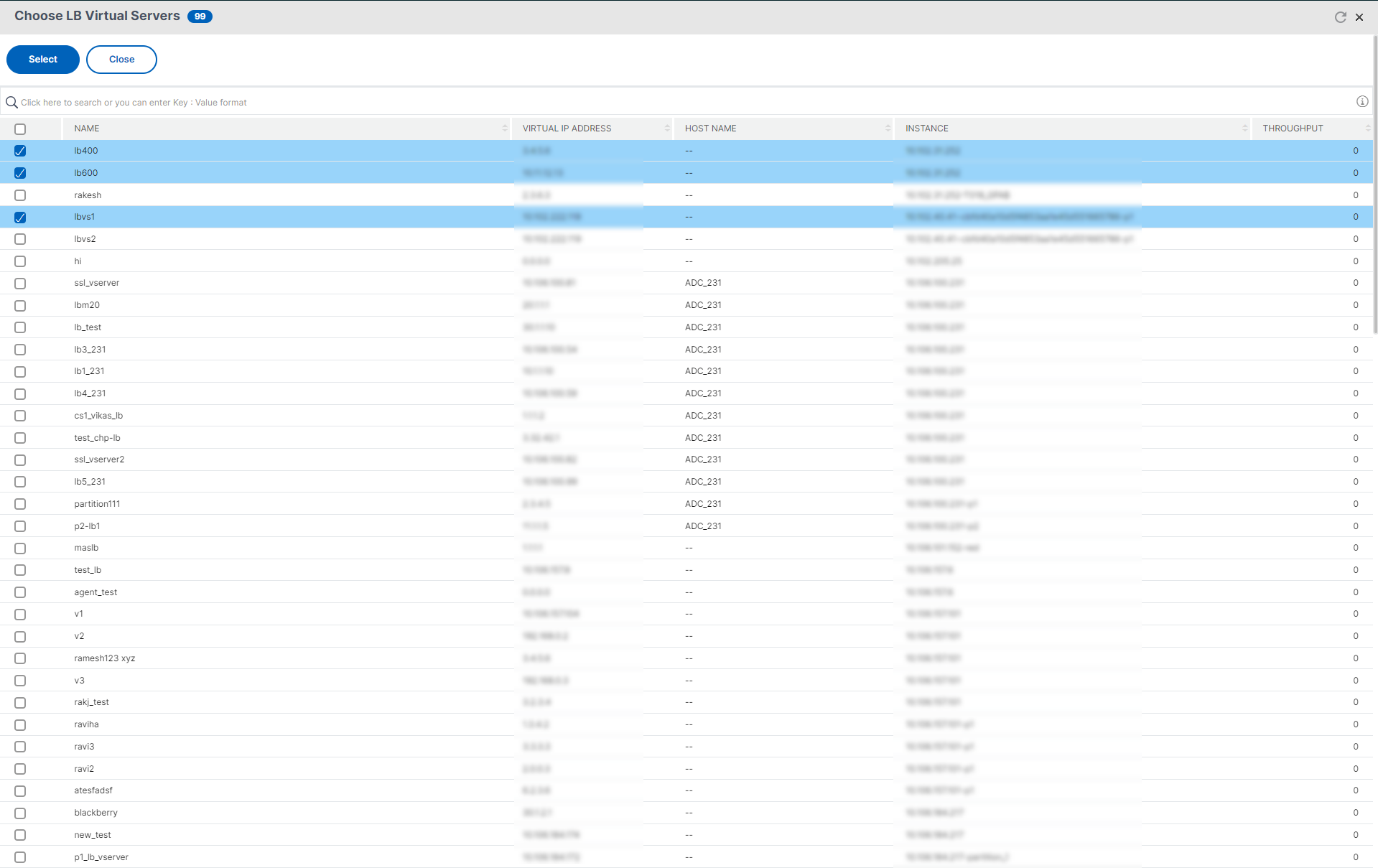
Task: Sort by the INSTANCE column arrows
Action: [1245, 129]
